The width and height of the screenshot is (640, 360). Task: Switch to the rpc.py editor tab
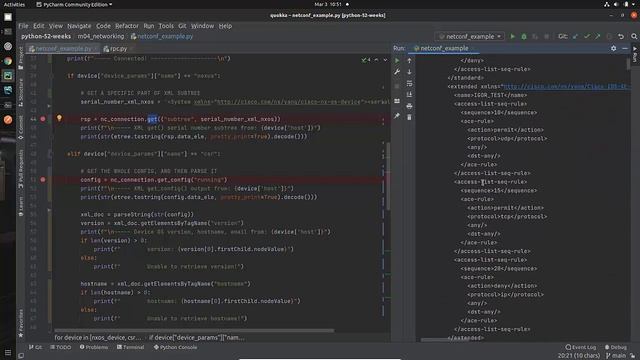(x=116, y=49)
